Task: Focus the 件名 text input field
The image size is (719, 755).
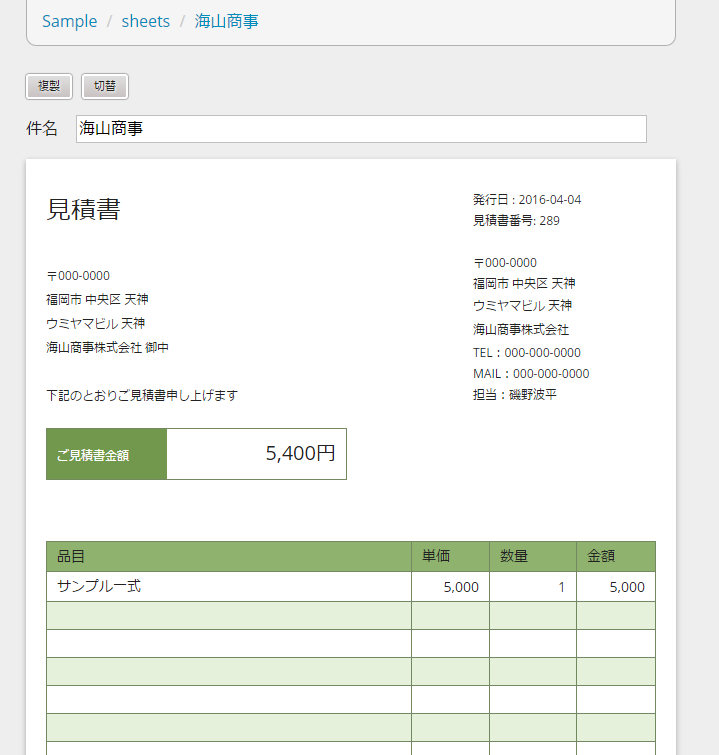Action: 361,129
